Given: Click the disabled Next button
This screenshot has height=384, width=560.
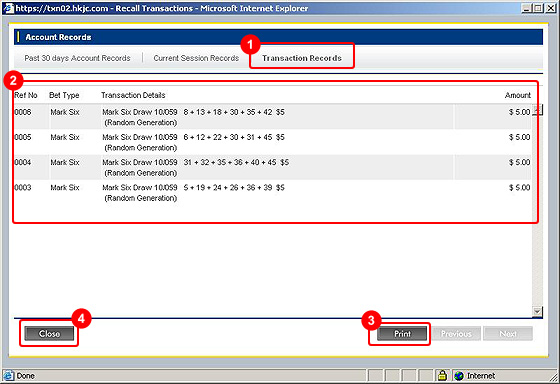Looking at the screenshot, I should coord(508,334).
